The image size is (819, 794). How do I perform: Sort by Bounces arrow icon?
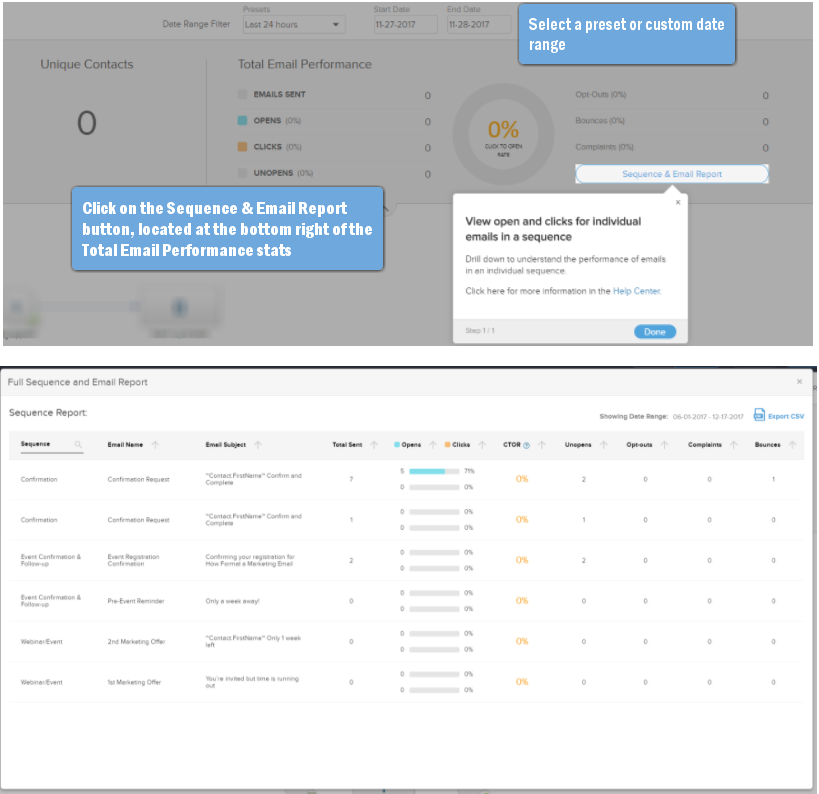(792, 445)
